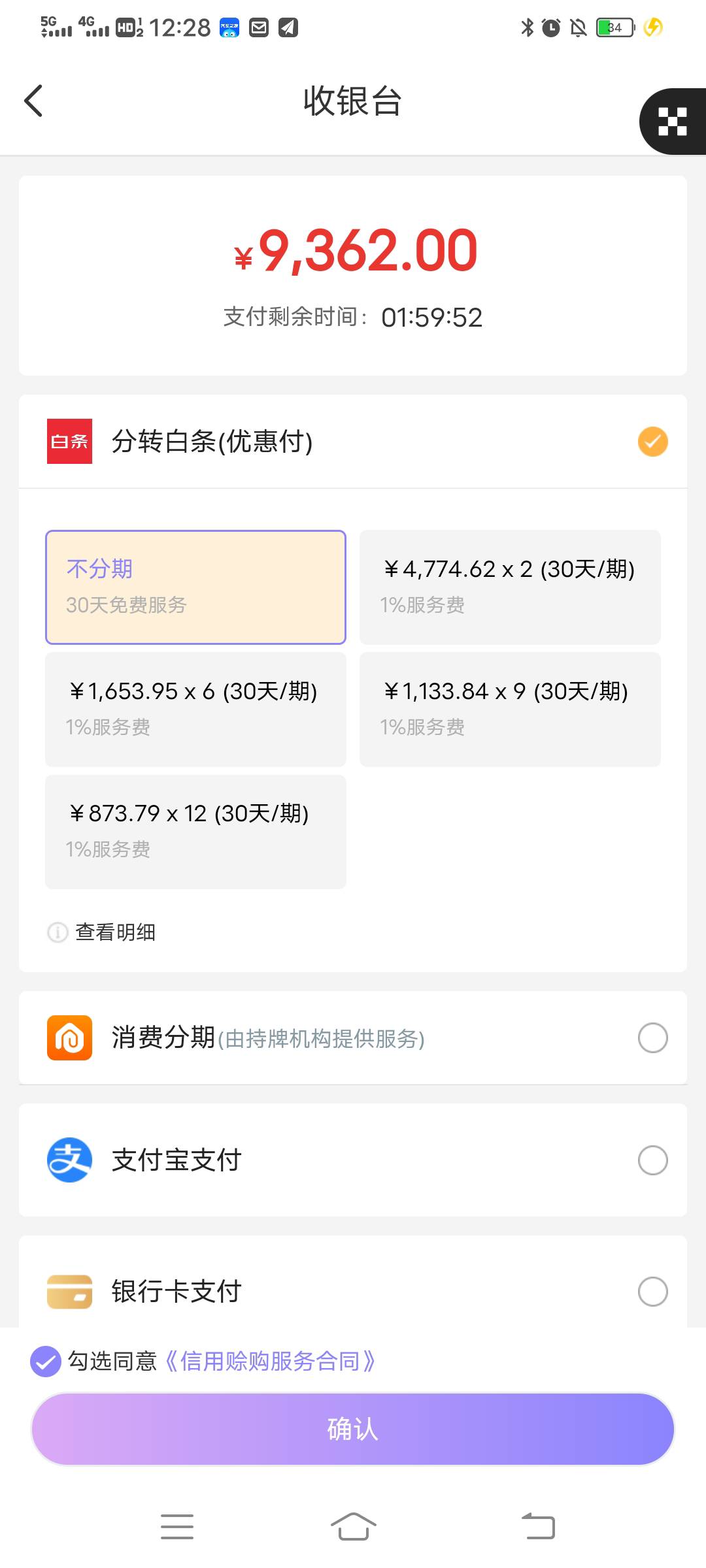Tap the info icon beside 查看明细

click(58, 932)
